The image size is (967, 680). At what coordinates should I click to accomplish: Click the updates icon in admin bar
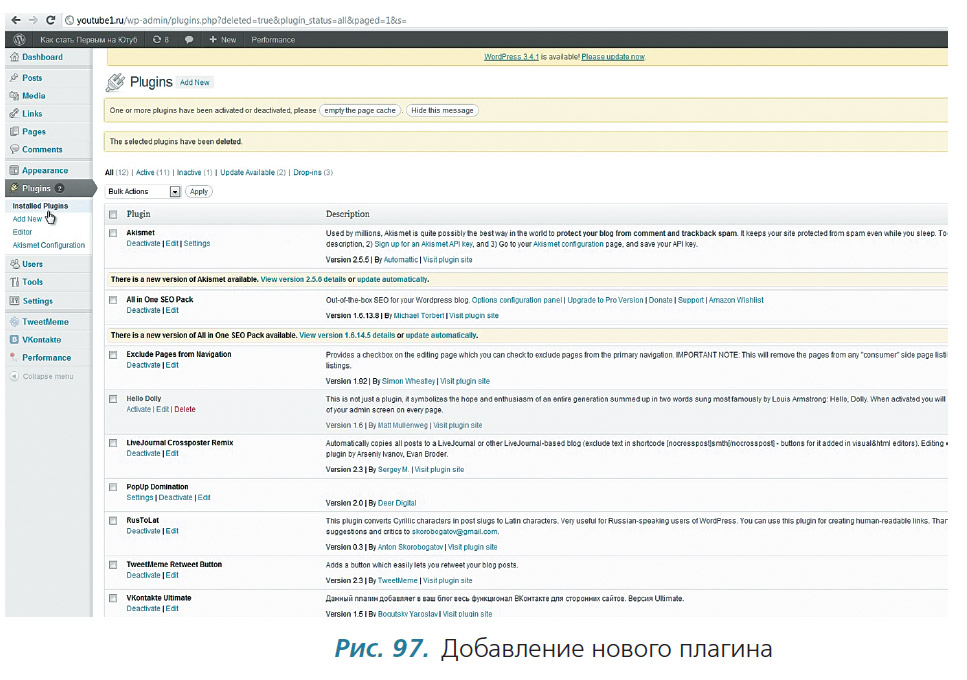click(157, 39)
